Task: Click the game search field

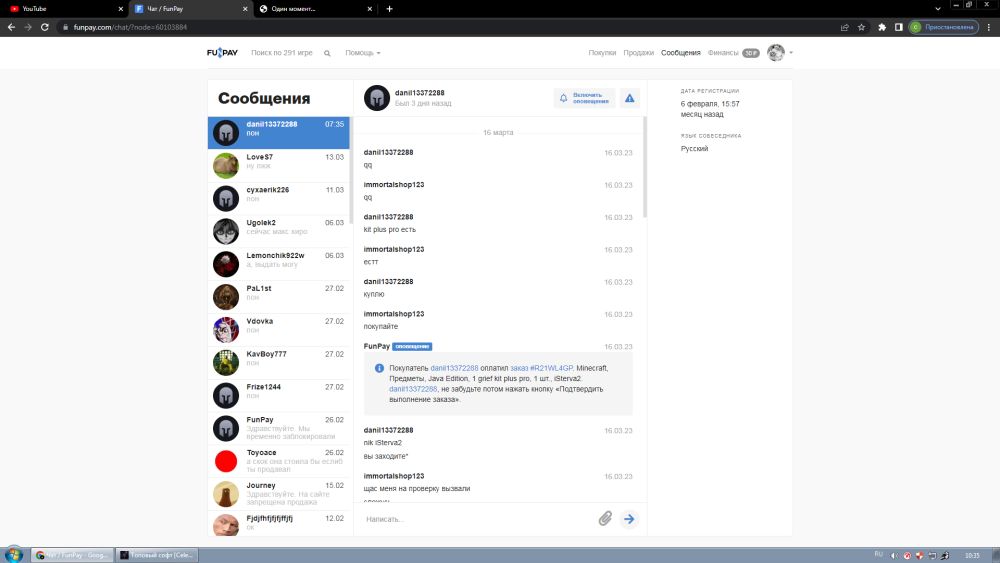Action: 282,53
